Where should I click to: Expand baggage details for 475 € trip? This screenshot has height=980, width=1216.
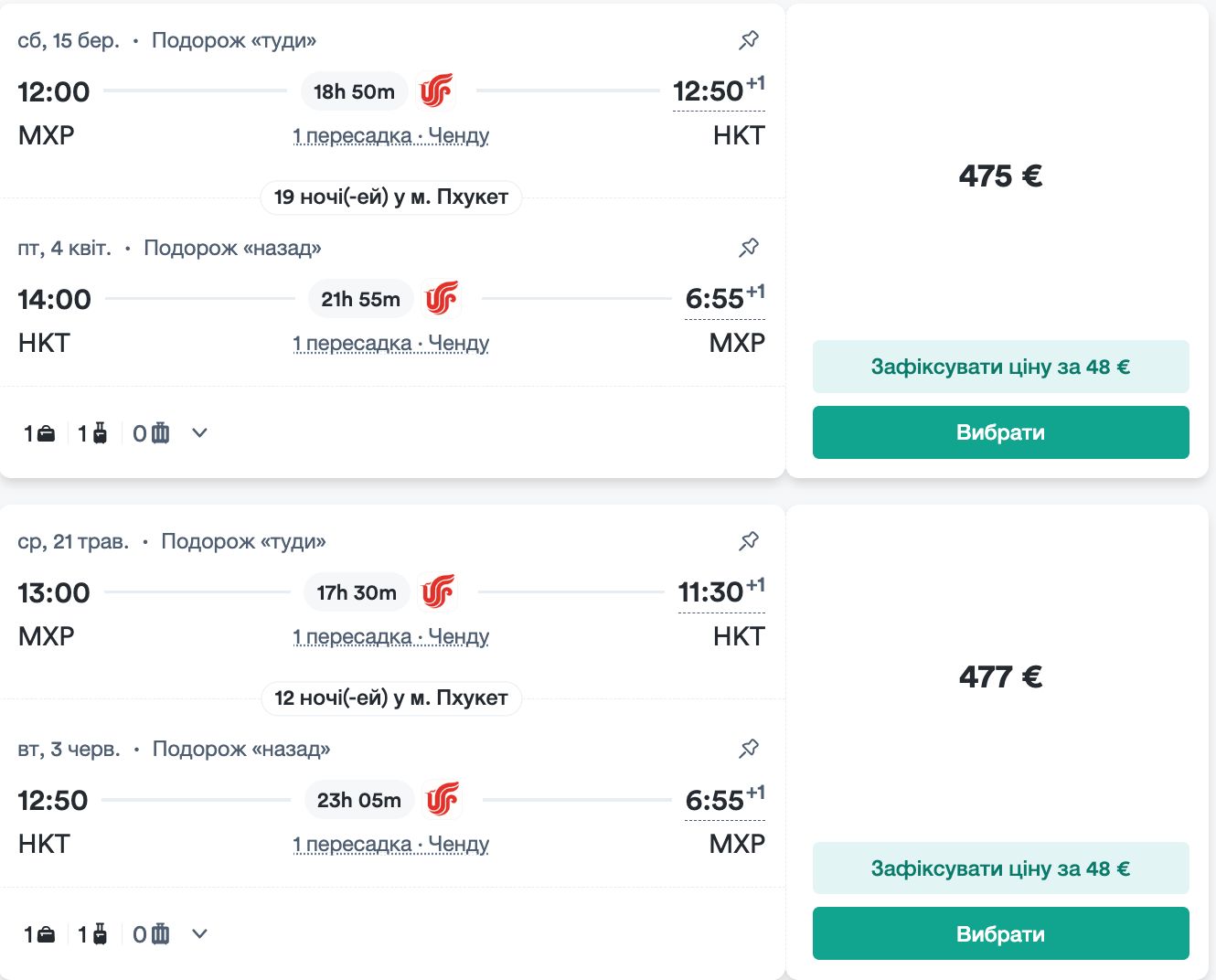tap(200, 433)
